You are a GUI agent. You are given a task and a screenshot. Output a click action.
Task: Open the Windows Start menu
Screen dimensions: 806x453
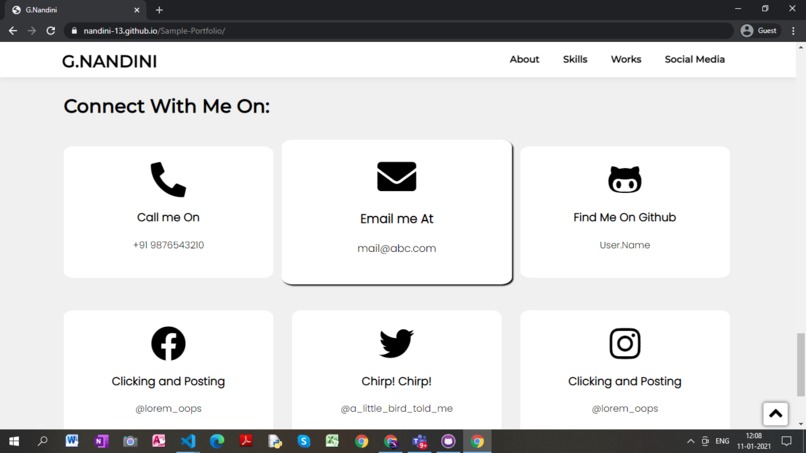pos(14,441)
